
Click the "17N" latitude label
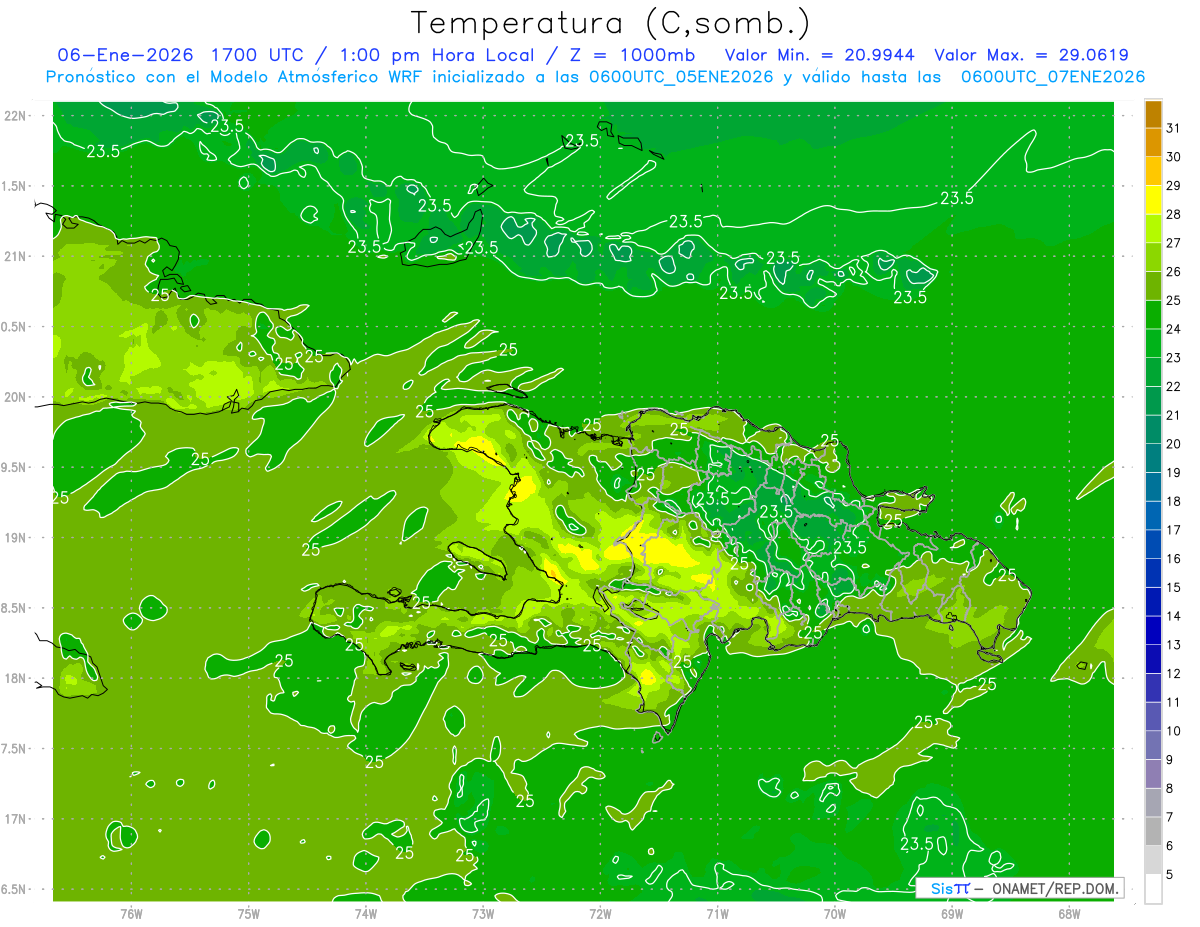tap(15, 819)
